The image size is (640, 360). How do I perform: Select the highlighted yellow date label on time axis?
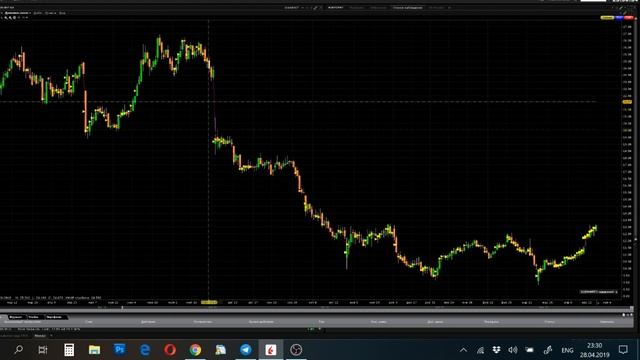[209, 302]
